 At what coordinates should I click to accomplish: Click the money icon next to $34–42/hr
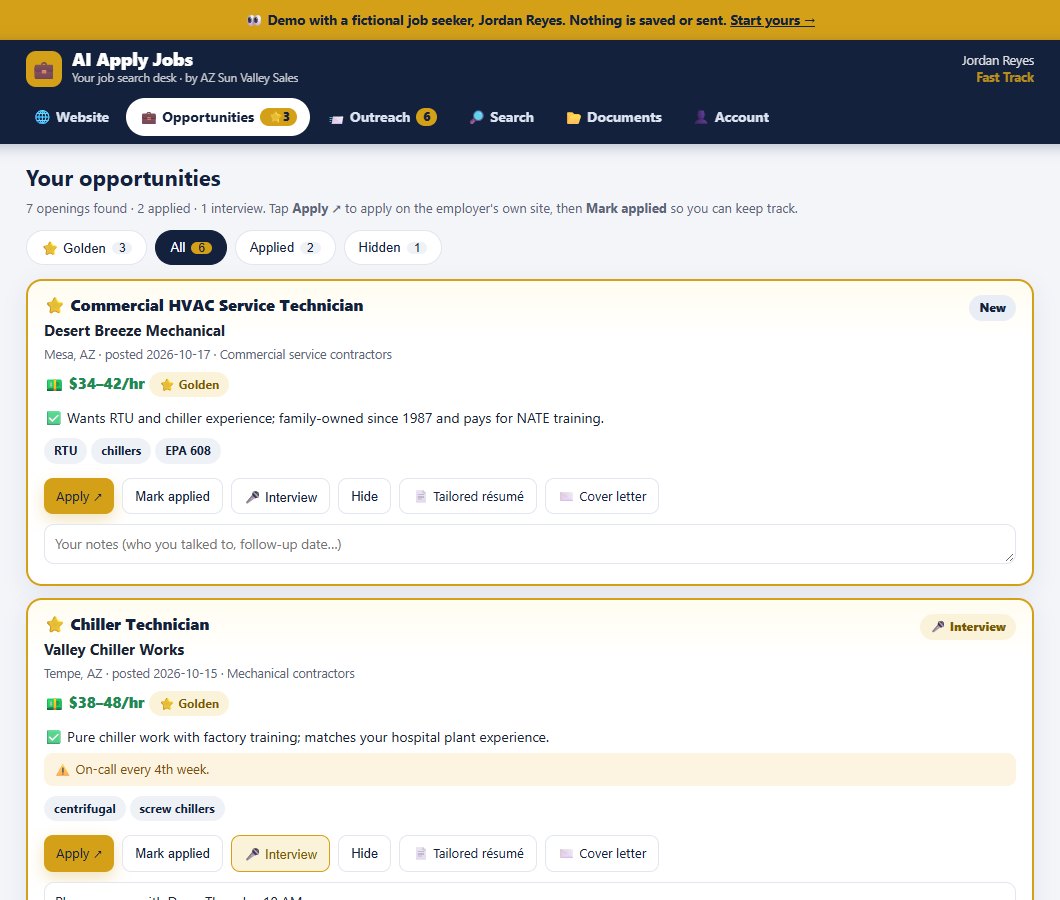[54, 385]
